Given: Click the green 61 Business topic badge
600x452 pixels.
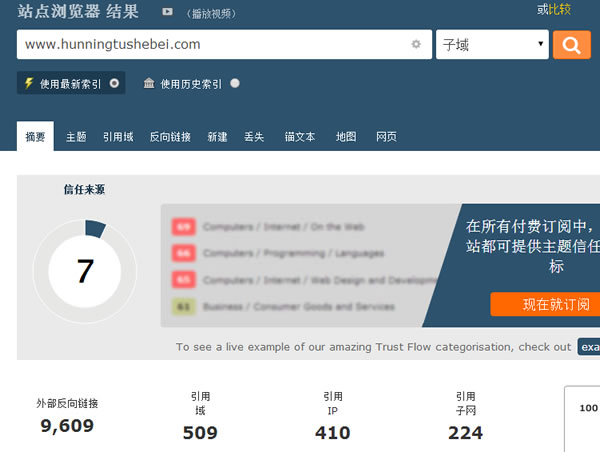Looking at the screenshot, I should pos(183,307).
